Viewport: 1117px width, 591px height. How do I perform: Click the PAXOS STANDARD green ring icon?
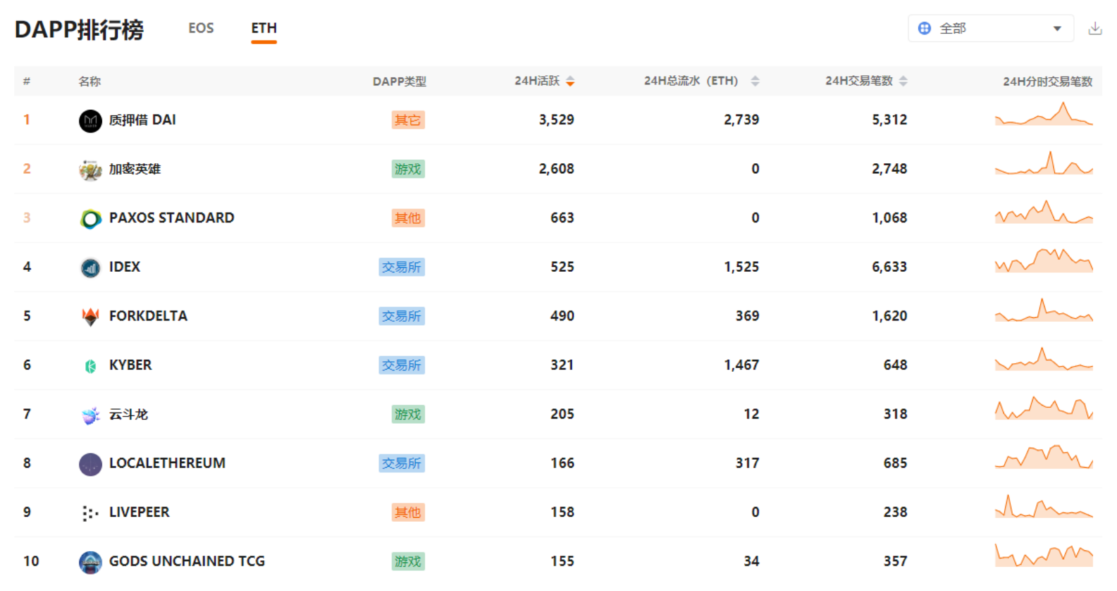tap(90, 219)
